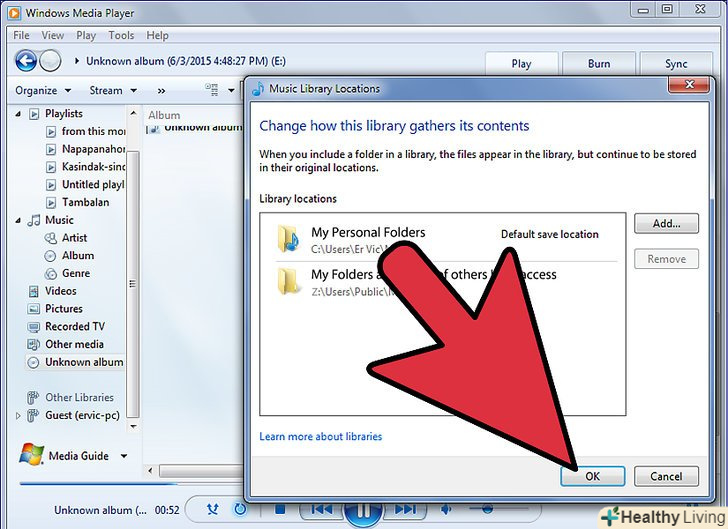This screenshot has width=728, height=529.
Task: Switch to the Play tab
Action: click(521, 64)
